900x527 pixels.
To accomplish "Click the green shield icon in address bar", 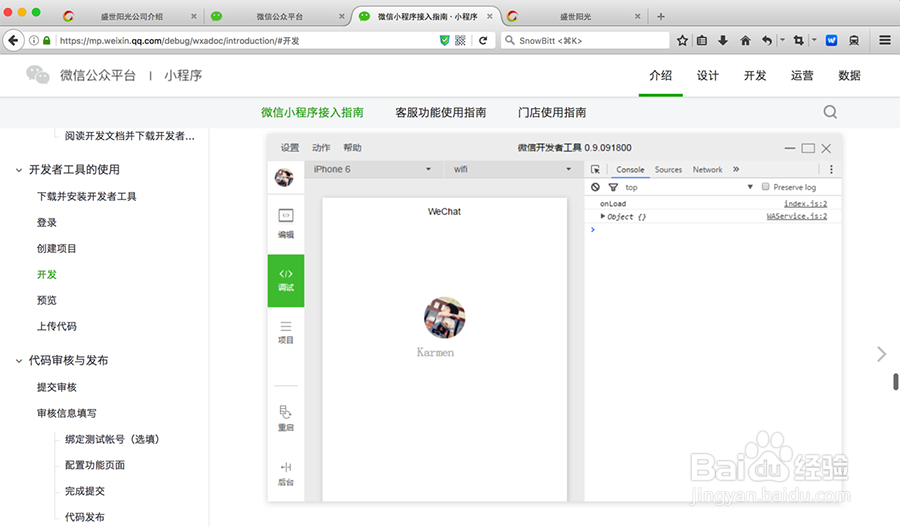I will (x=444, y=40).
